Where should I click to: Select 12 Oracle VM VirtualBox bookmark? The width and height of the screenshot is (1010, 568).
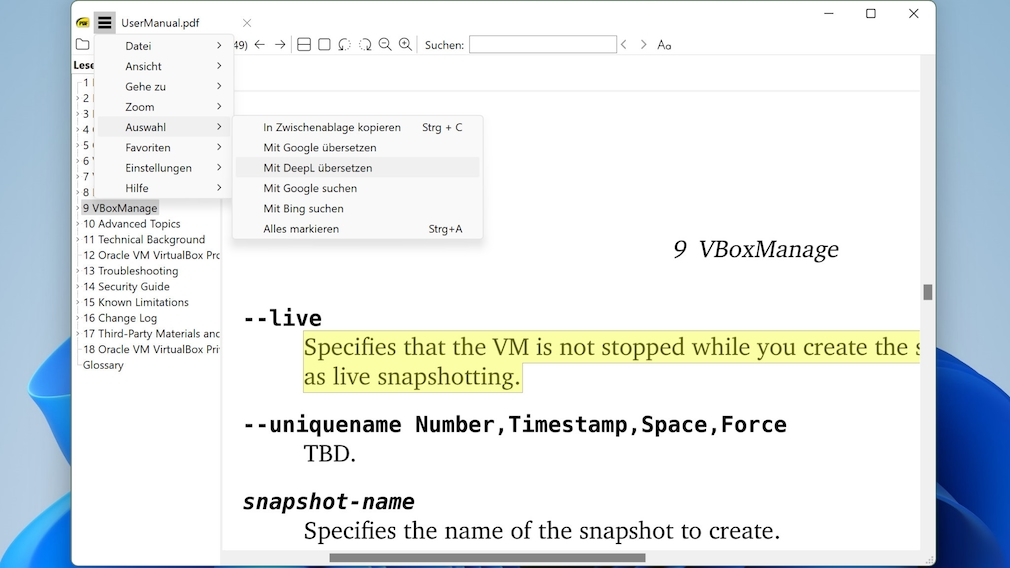(x=151, y=255)
